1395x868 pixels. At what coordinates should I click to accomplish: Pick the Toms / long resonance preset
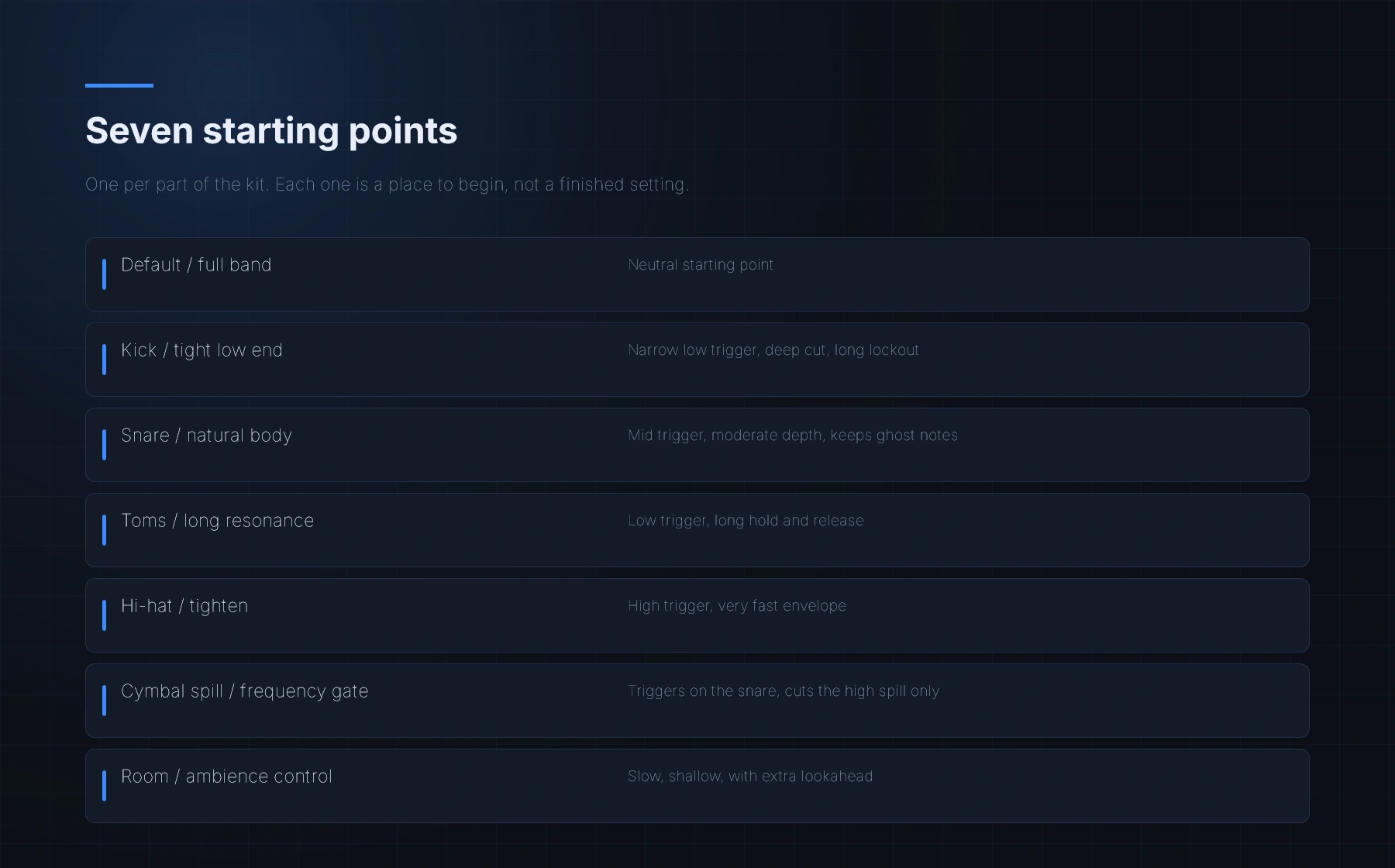coord(697,530)
